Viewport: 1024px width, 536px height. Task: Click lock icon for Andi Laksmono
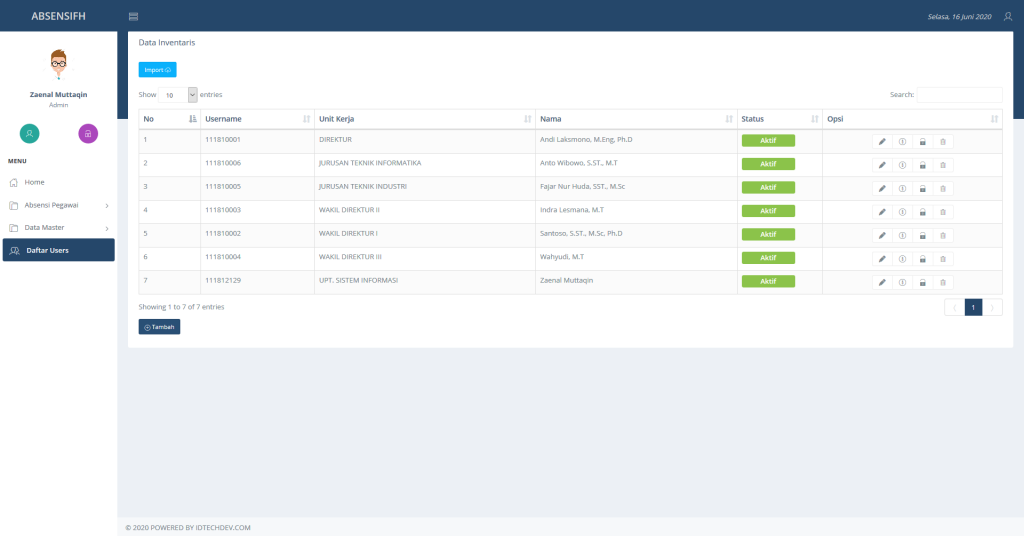pyautogui.click(x=923, y=142)
